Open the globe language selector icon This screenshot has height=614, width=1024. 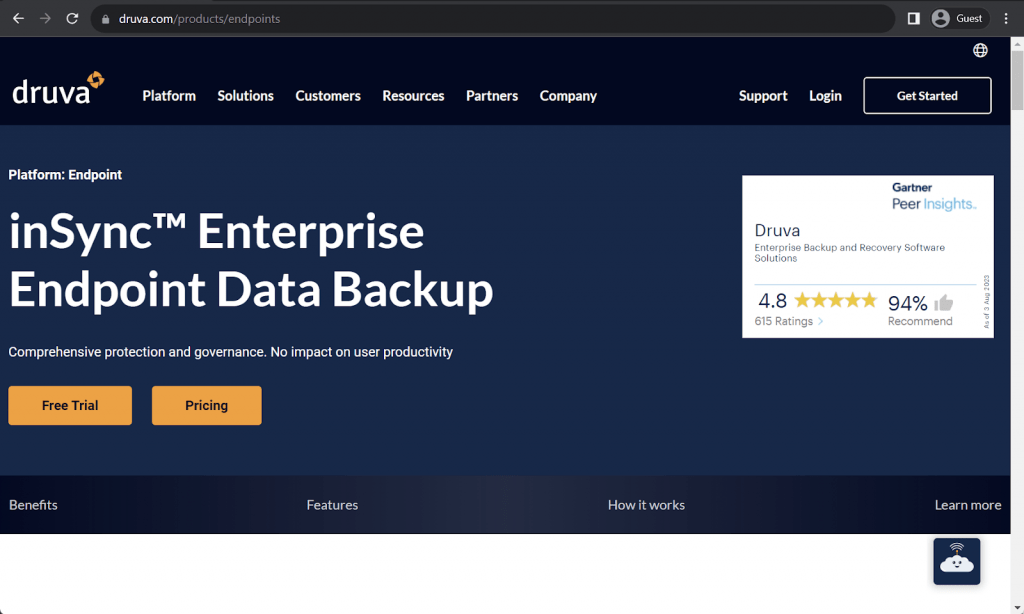[x=980, y=50]
